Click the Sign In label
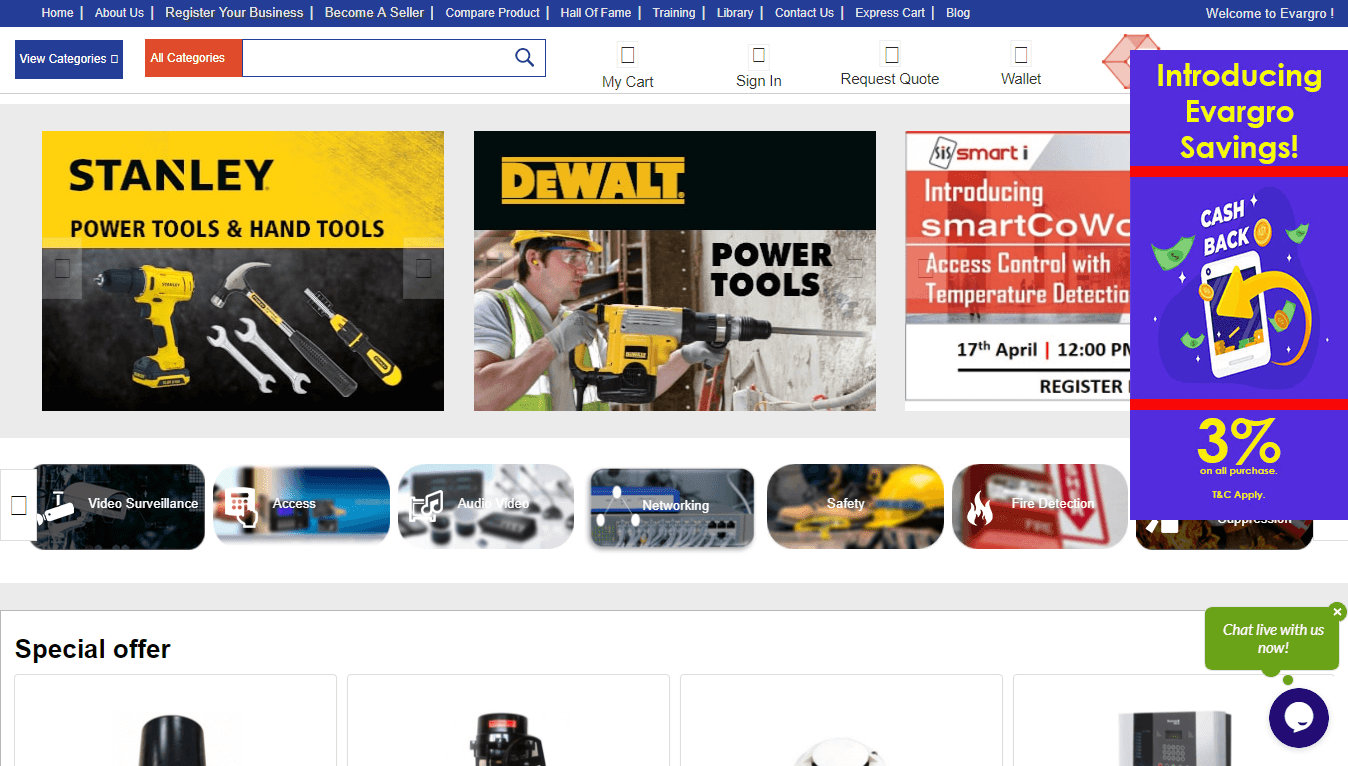The image size is (1348, 766). pos(758,81)
